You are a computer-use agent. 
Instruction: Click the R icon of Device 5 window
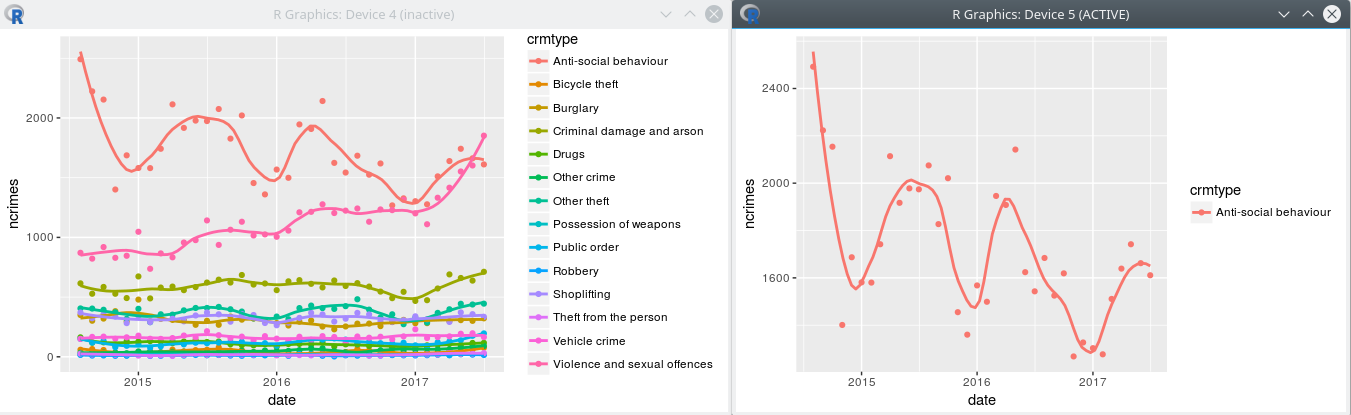pos(751,14)
